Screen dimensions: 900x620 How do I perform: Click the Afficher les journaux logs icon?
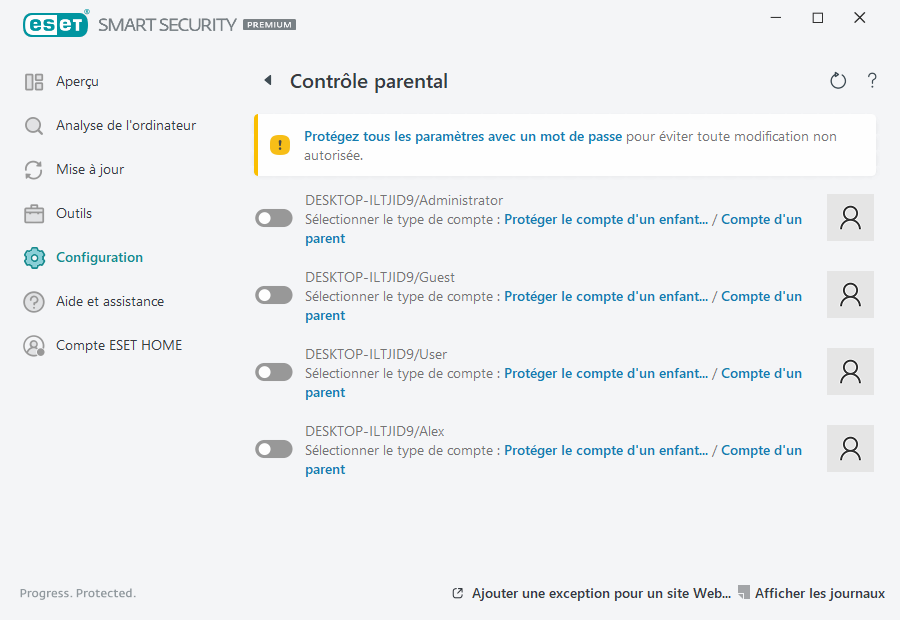pyautogui.click(x=743, y=592)
